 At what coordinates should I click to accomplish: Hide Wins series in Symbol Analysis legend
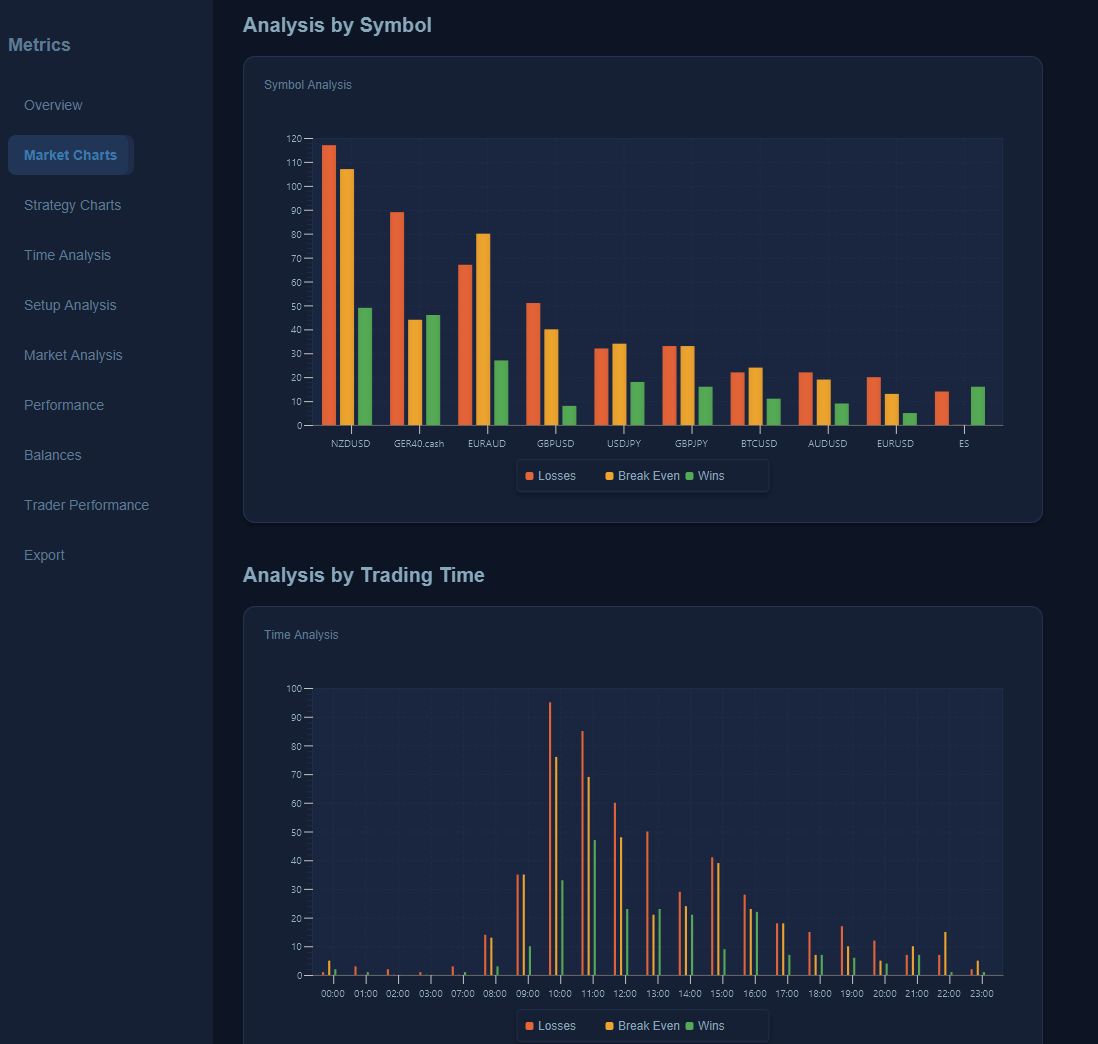tap(705, 476)
